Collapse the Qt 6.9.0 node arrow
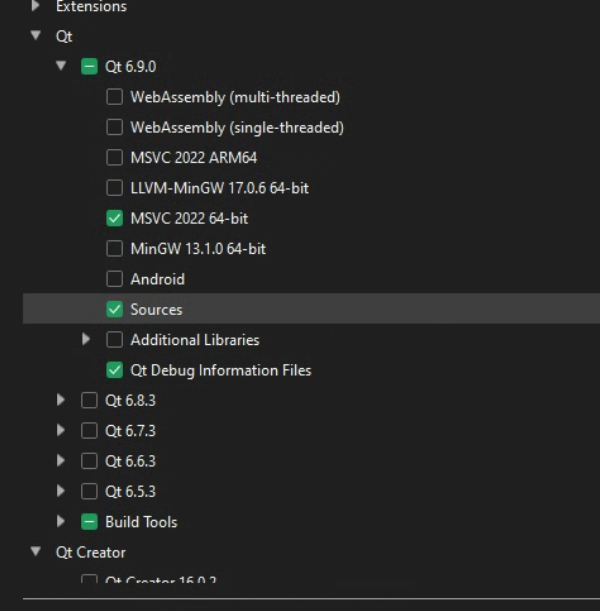This screenshot has height=611, width=600. point(61,66)
